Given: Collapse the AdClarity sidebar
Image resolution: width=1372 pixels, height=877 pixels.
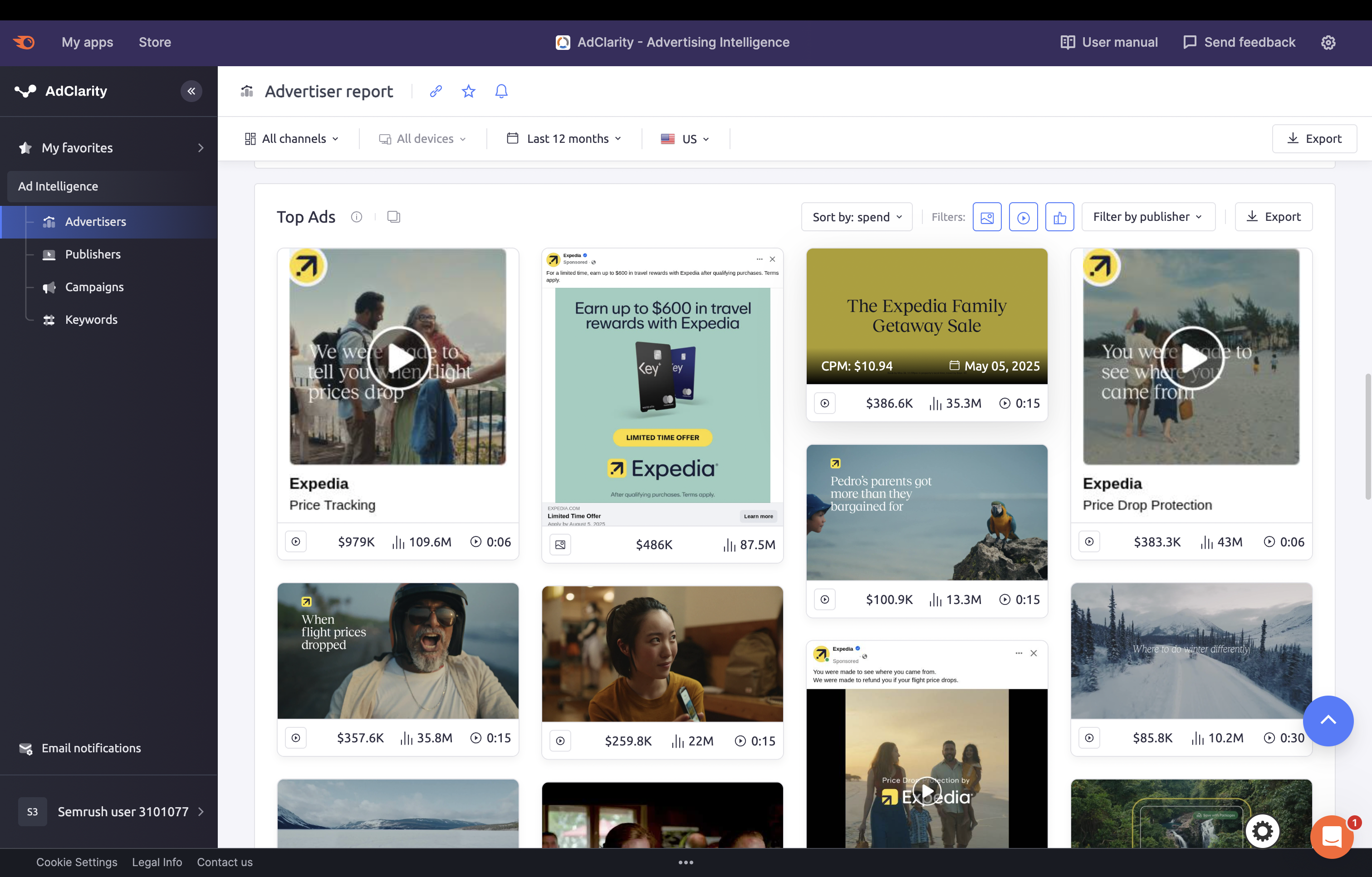Looking at the screenshot, I should (x=191, y=91).
